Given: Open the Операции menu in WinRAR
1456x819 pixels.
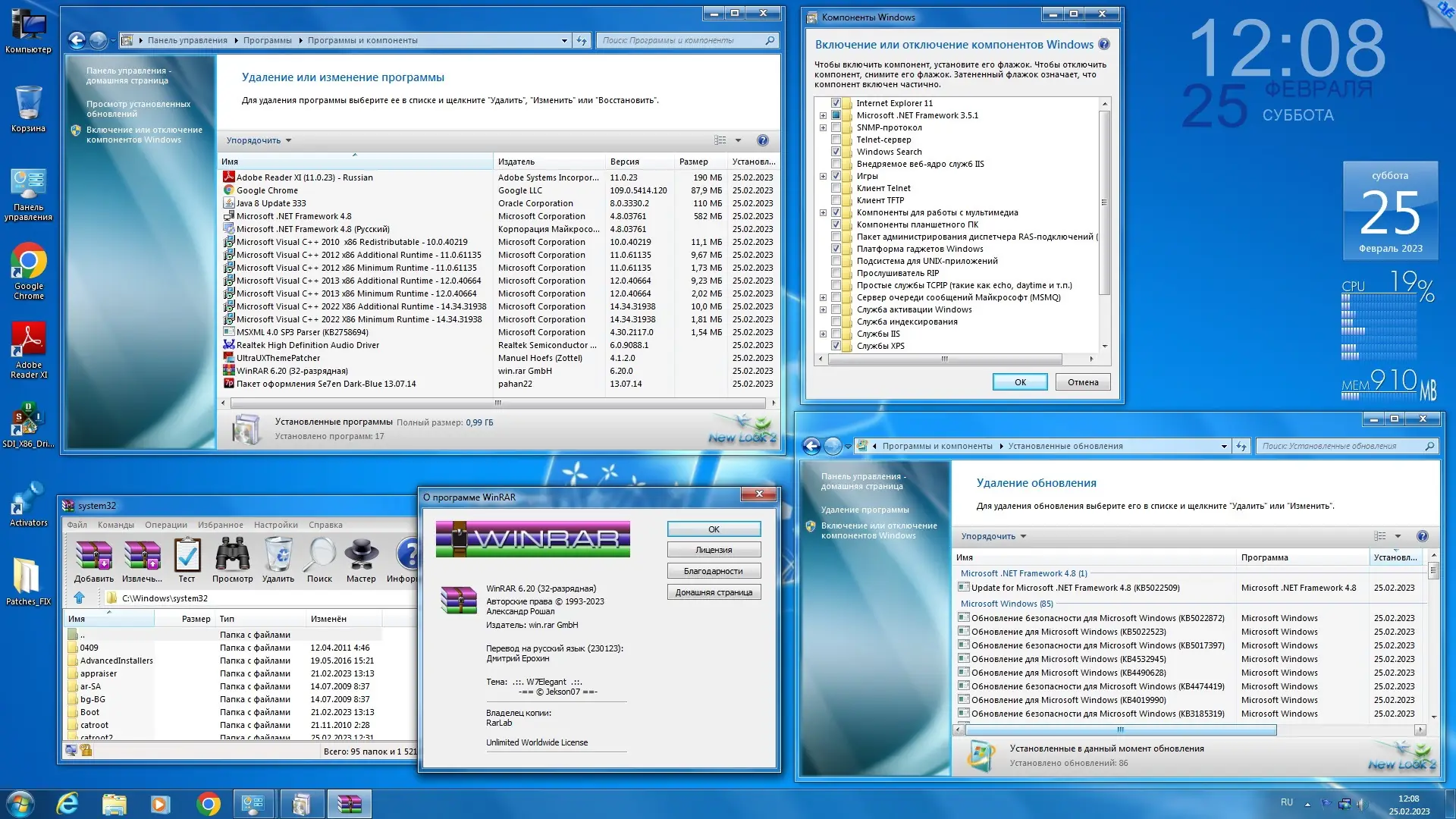Looking at the screenshot, I should (x=166, y=525).
